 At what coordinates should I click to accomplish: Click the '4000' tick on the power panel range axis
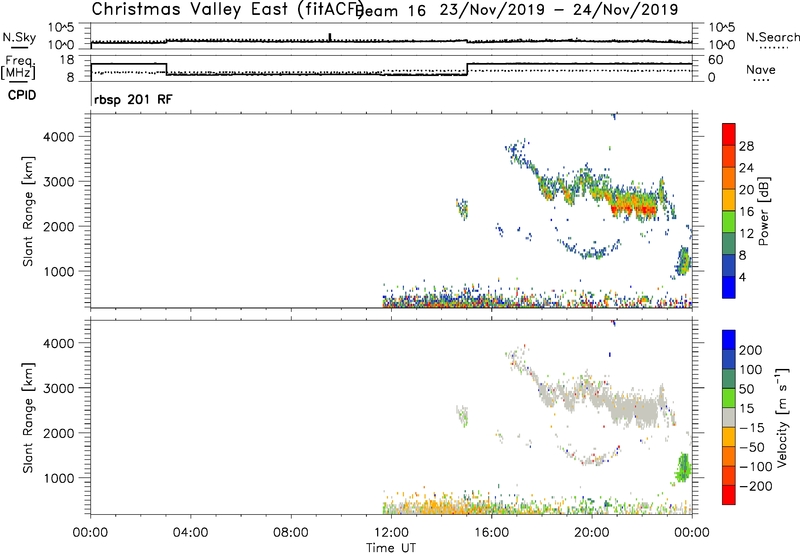(x=59, y=137)
